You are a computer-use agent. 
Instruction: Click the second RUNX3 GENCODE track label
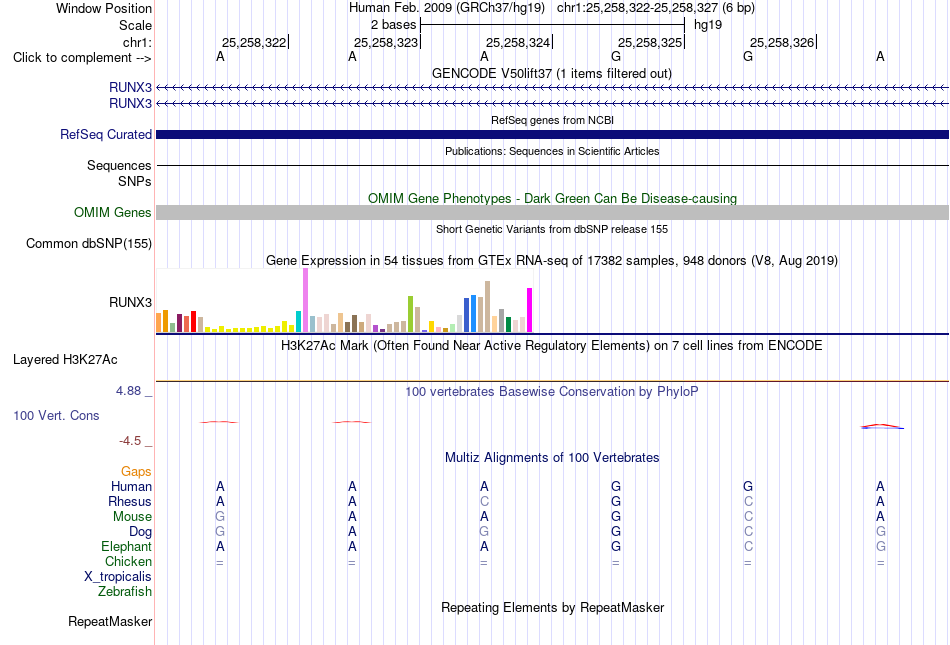click(x=130, y=104)
